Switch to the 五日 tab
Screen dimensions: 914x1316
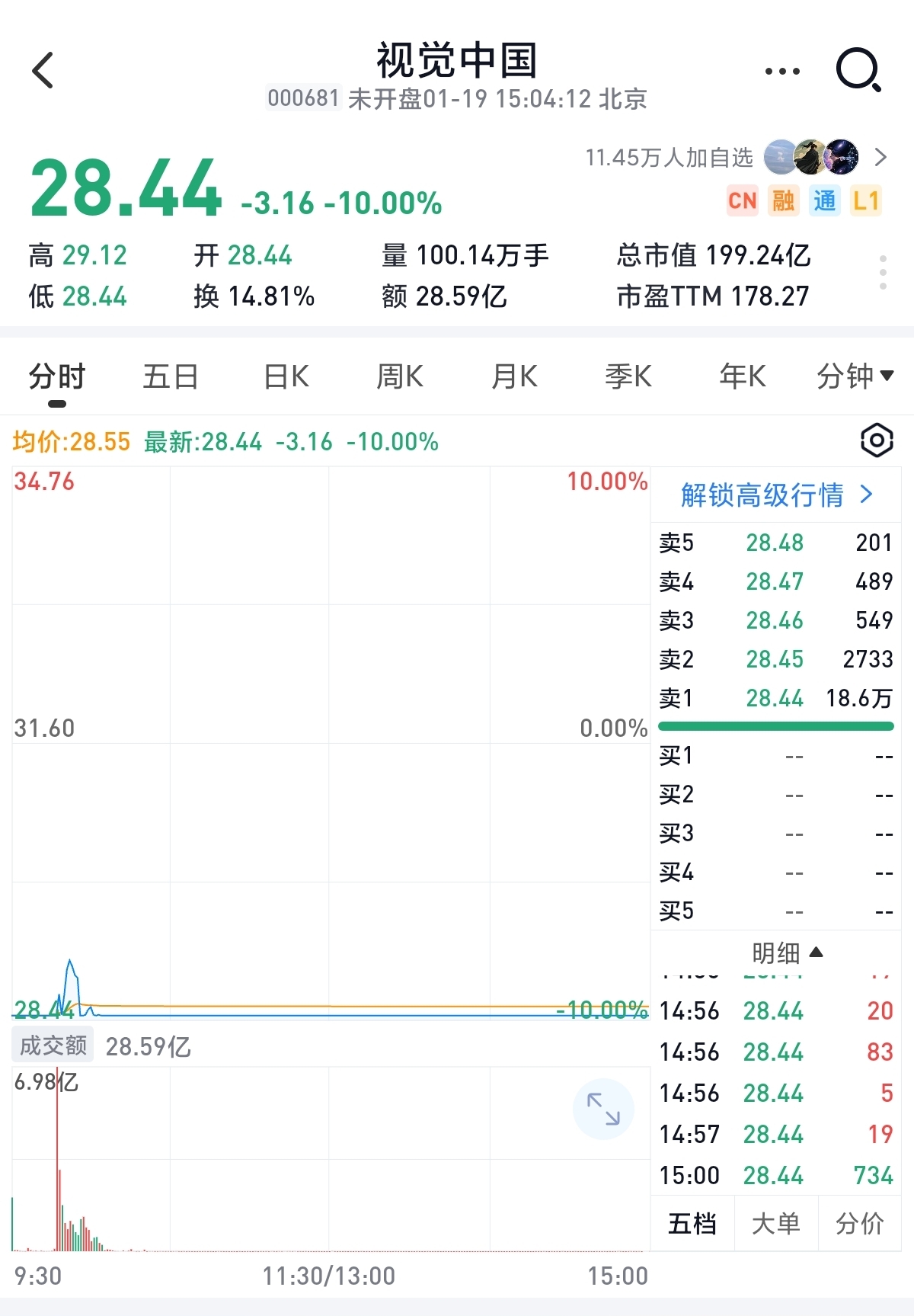point(171,376)
